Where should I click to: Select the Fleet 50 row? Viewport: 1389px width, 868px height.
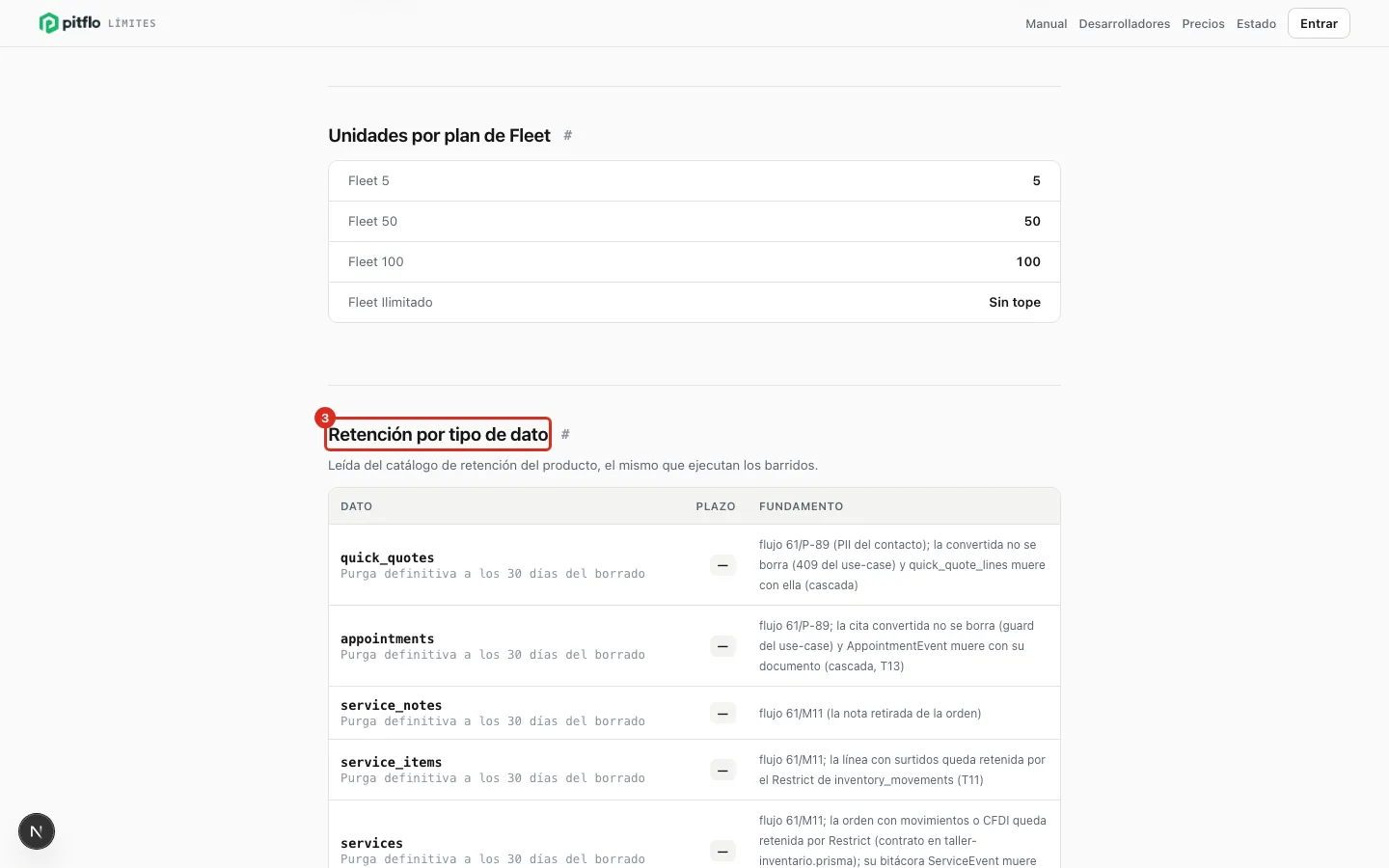coord(694,221)
